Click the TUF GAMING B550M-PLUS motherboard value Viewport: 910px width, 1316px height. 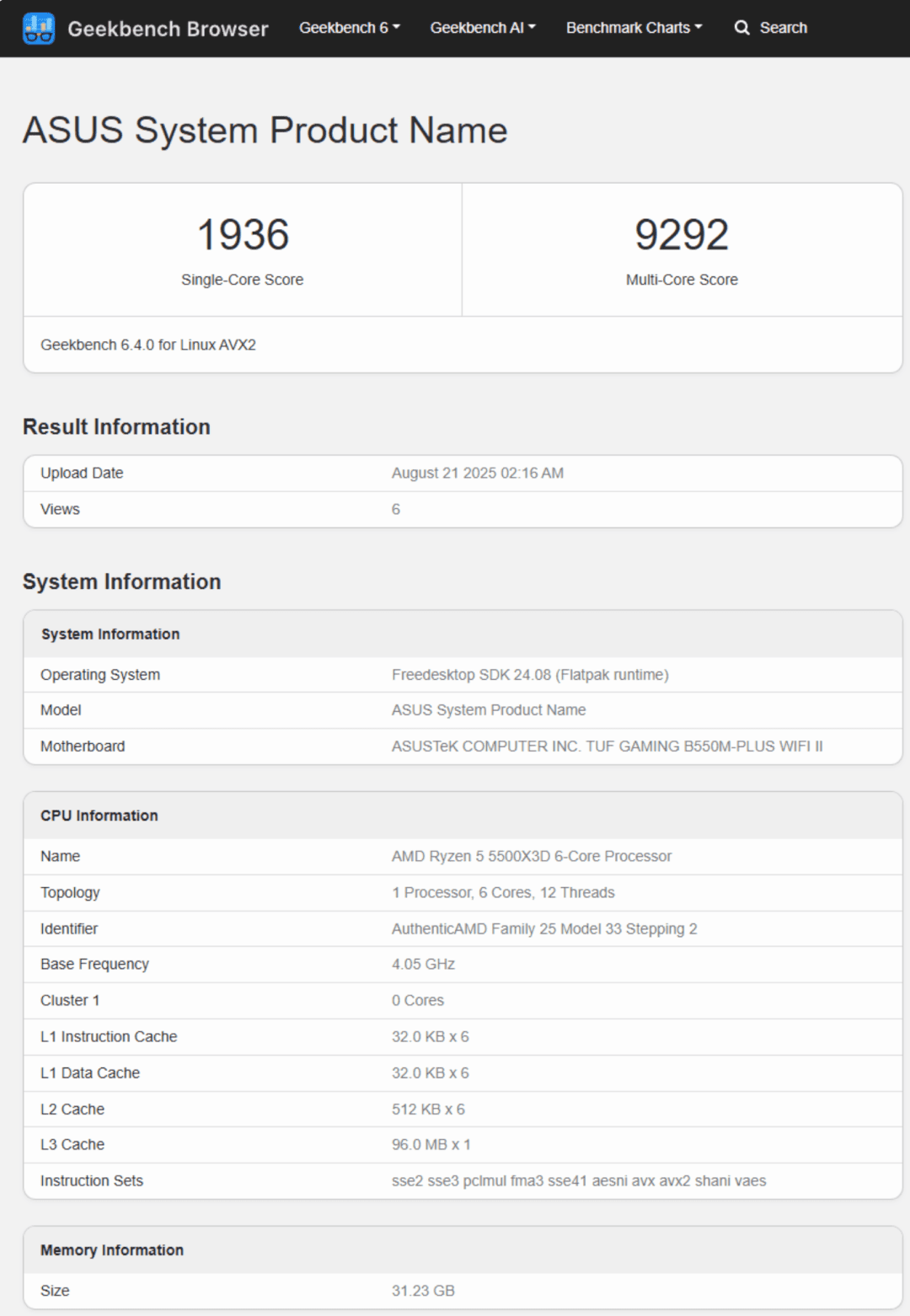click(607, 746)
